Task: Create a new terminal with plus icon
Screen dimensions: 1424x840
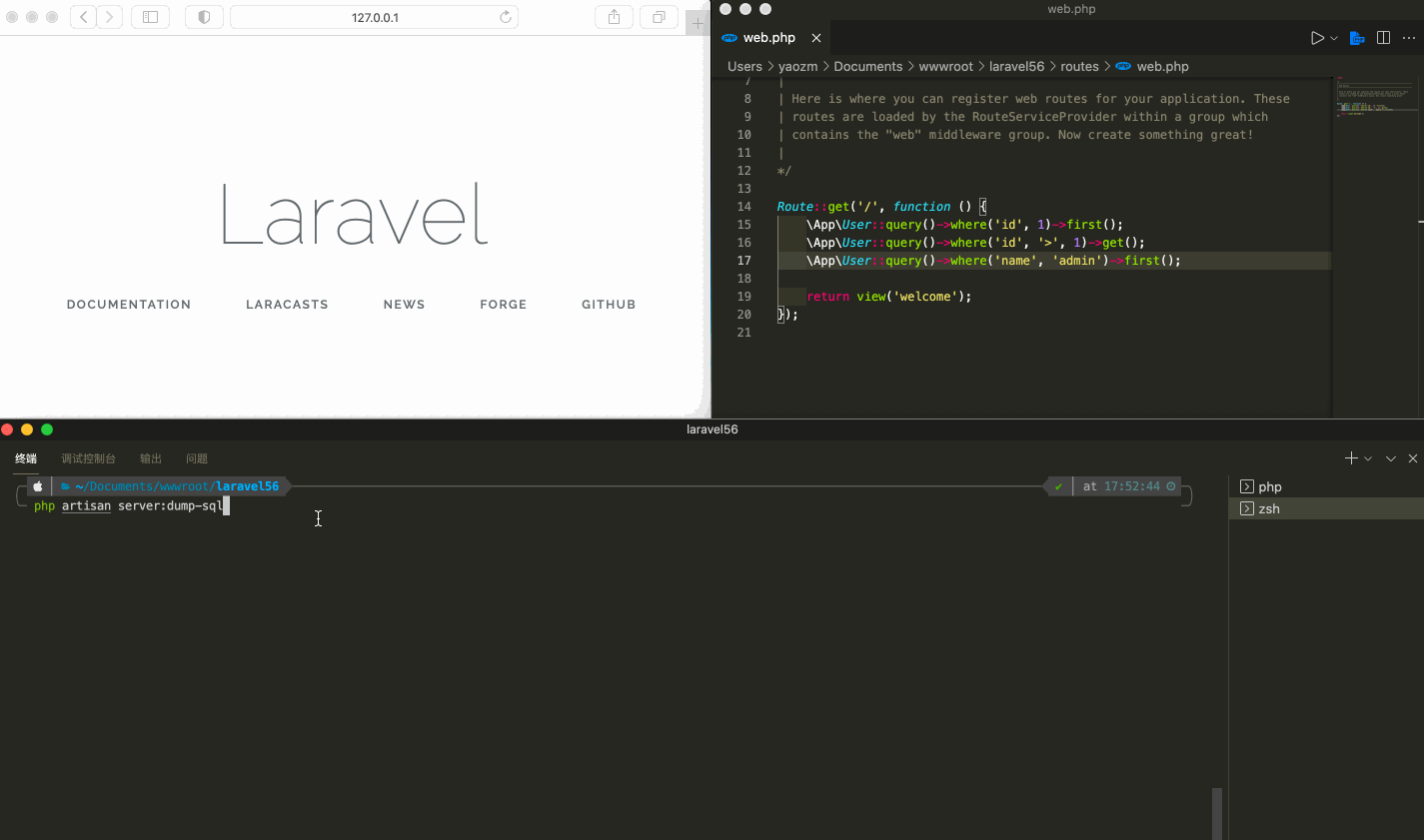Action: click(1351, 458)
